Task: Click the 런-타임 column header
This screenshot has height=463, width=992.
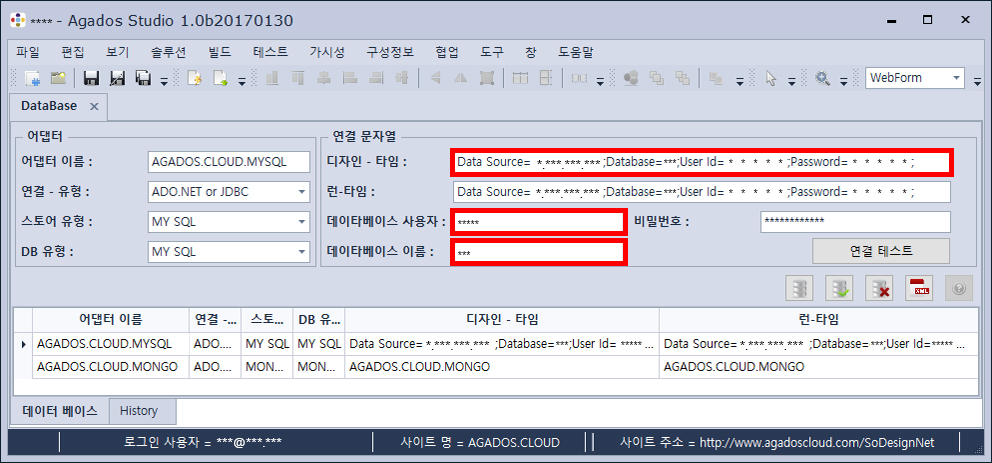Action: click(x=819, y=320)
